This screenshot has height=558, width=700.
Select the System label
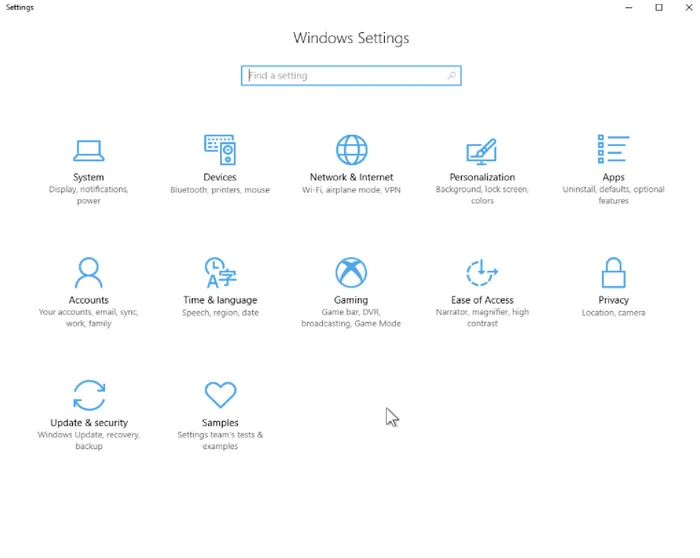click(x=88, y=177)
